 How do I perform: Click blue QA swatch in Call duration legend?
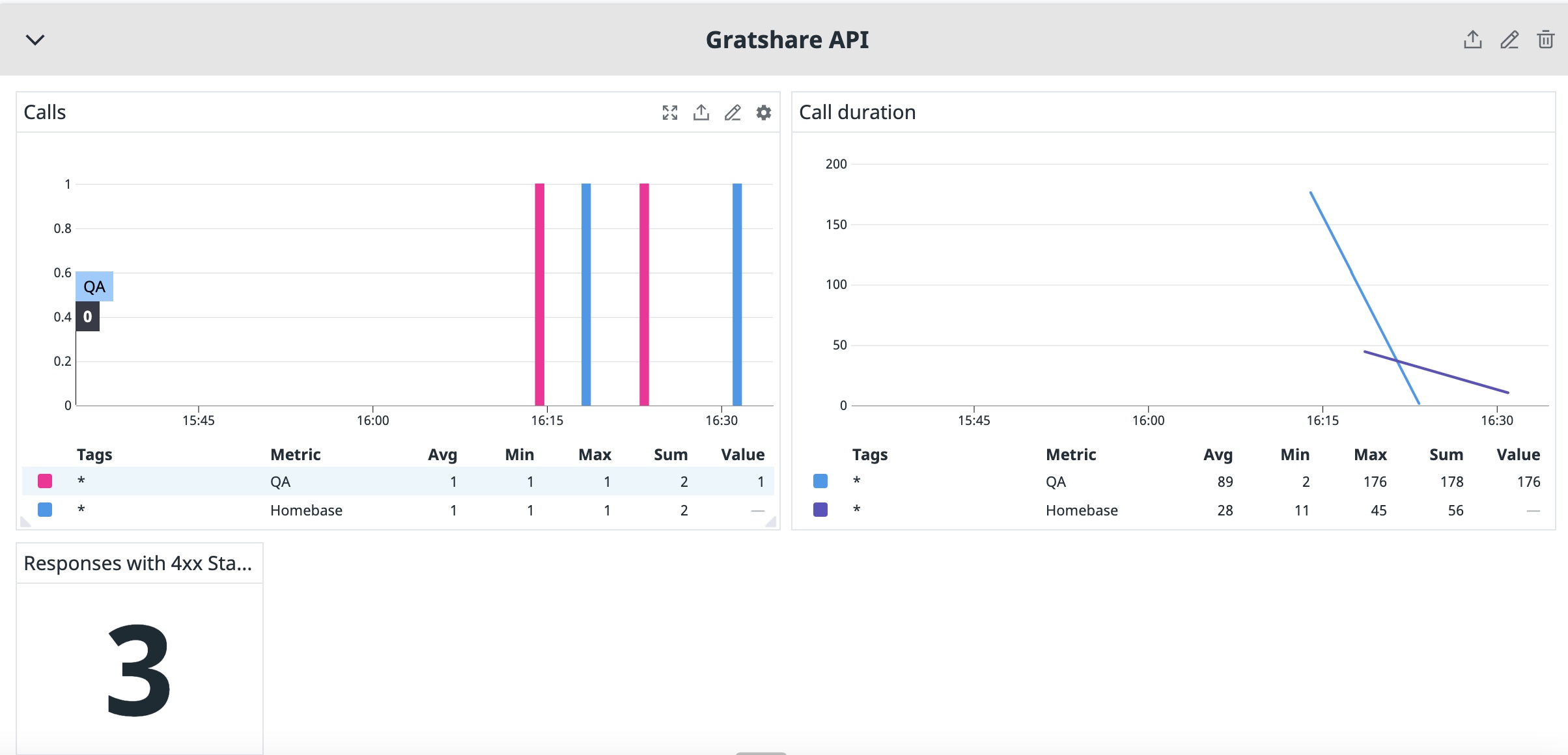pyautogui.click(x=820, y=481)
